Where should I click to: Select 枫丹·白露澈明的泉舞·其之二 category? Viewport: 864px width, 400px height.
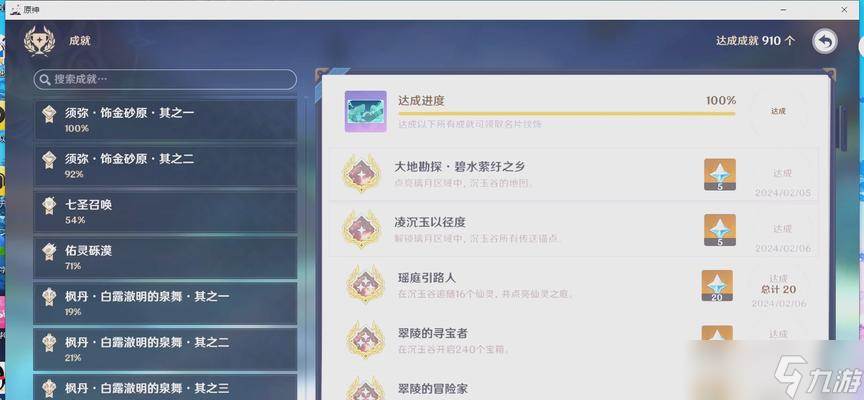point(165,349)
